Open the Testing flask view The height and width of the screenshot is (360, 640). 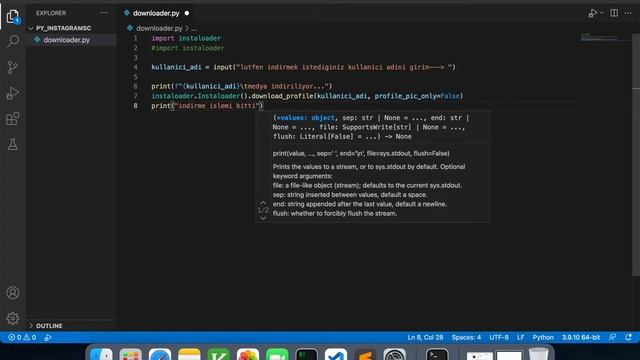tap(13, 144)
